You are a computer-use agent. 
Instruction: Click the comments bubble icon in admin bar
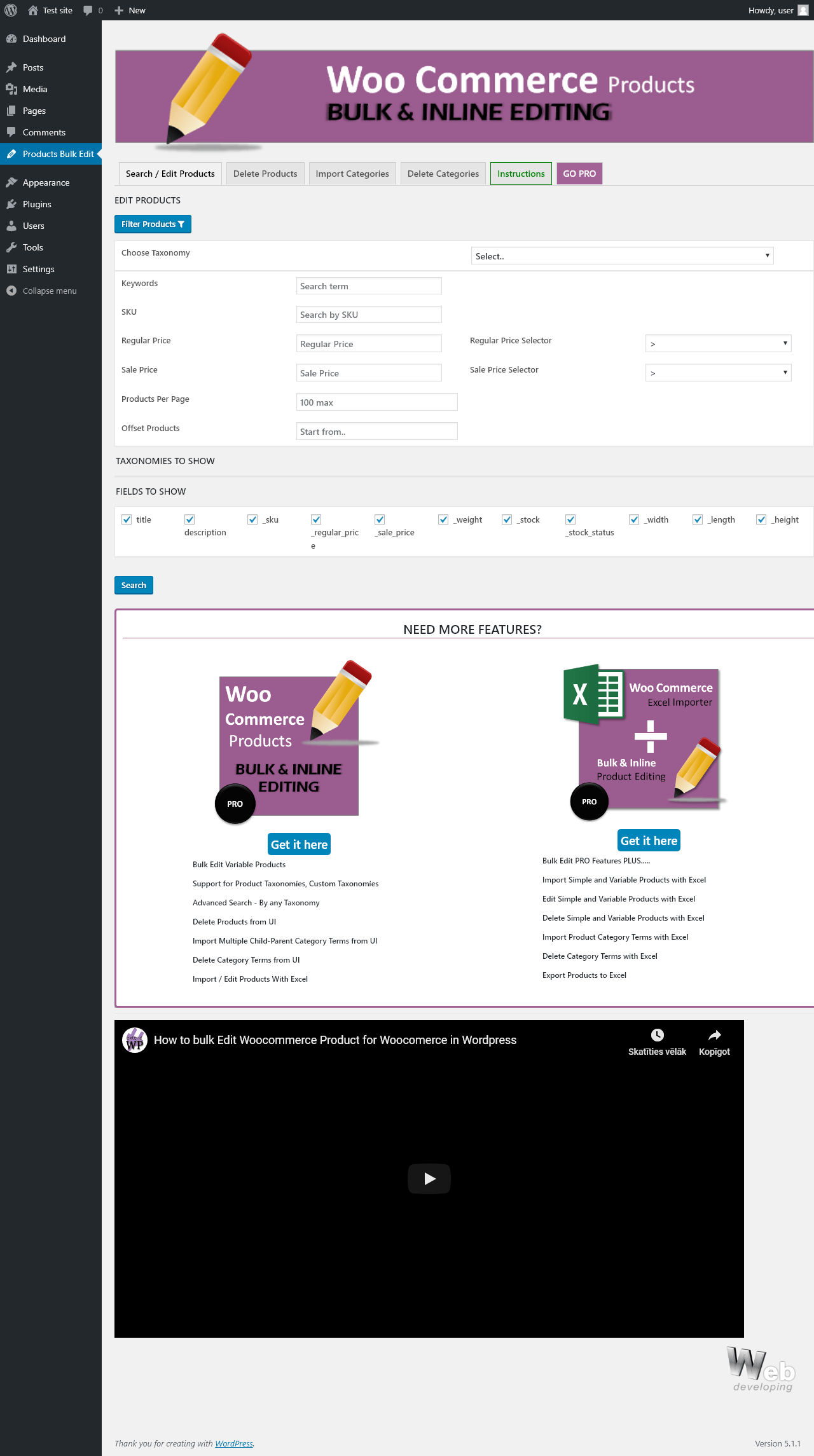tap(88, 10)
